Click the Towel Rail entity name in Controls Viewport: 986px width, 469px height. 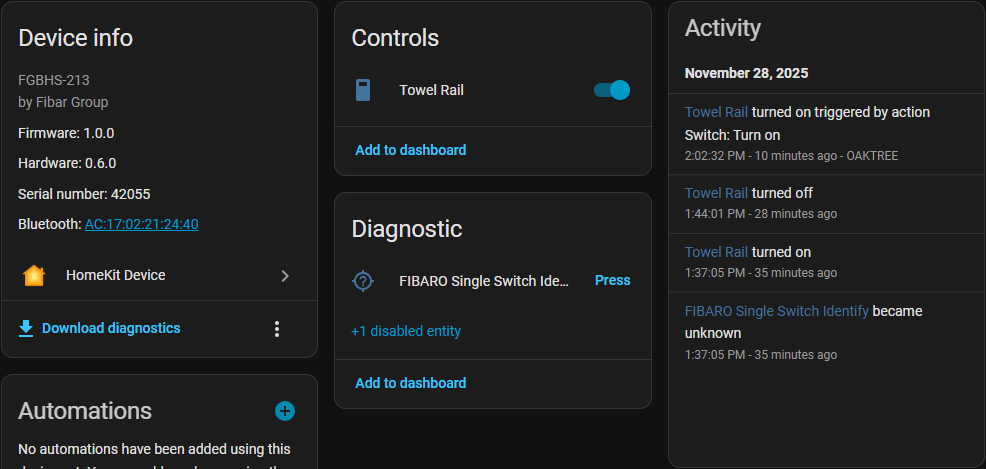coord(431,90)
